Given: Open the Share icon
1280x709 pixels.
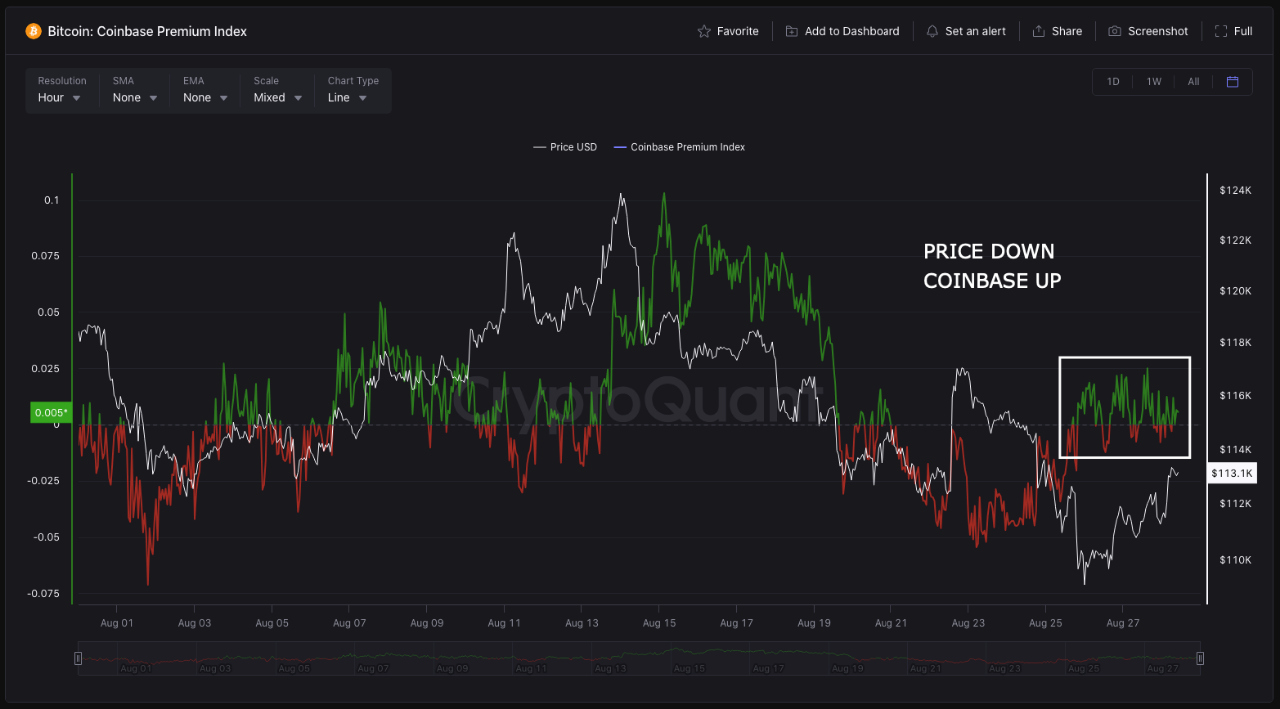Looking at the screenshot, I should [x=1039, y=31].
